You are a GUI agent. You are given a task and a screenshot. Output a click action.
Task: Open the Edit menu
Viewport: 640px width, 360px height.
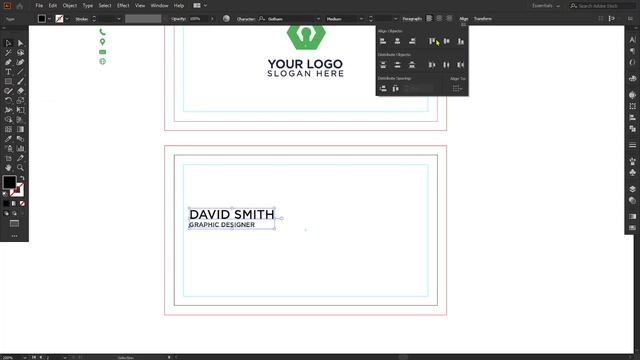coord(53,6)
